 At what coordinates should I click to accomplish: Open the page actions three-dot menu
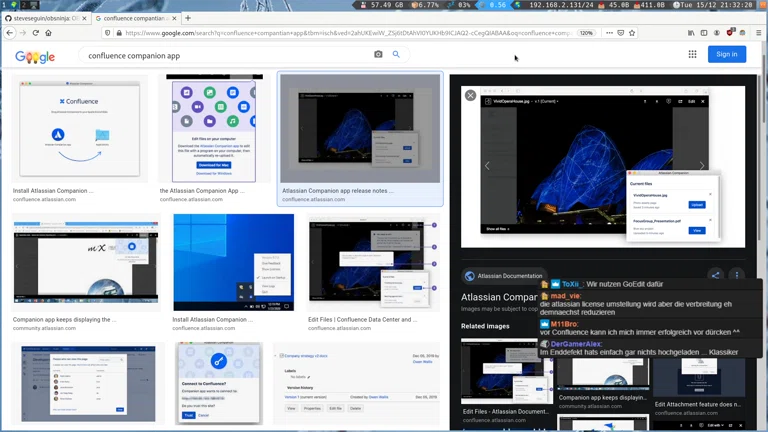tap(609, 33)
